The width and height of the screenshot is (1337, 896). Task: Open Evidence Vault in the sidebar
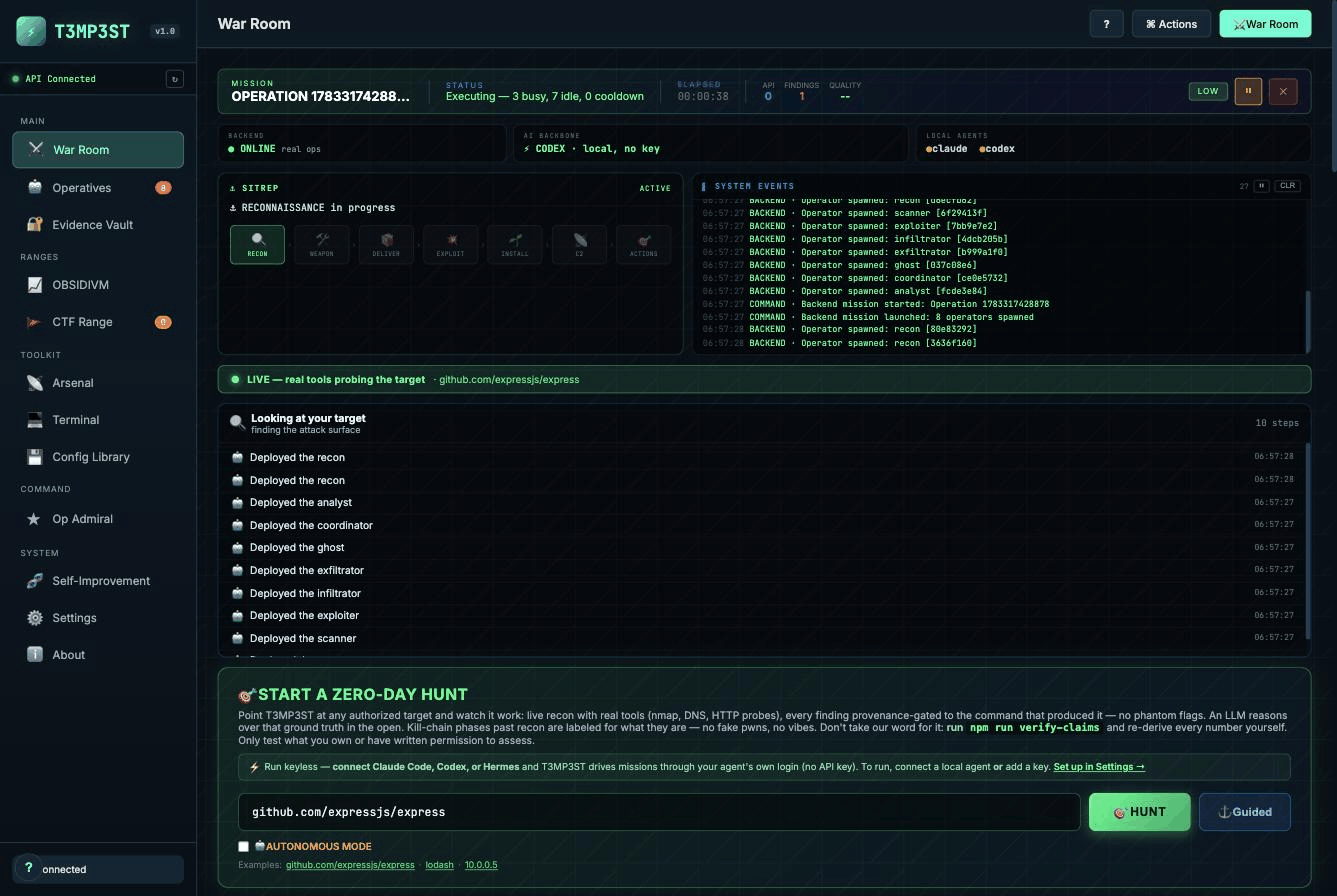pyautogui.click(x=98, y=225)
